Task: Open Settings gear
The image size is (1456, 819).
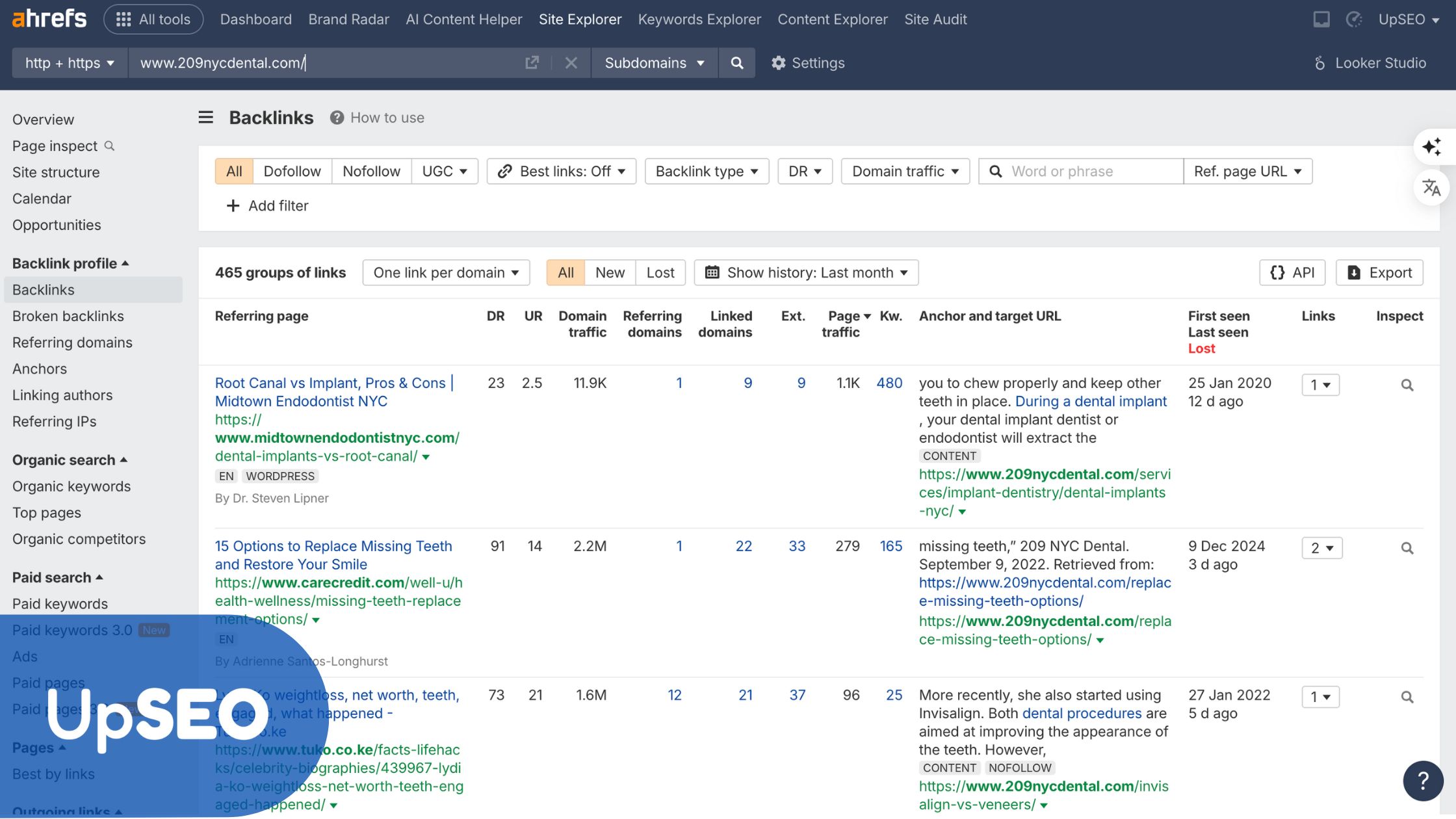Action: 808,63
